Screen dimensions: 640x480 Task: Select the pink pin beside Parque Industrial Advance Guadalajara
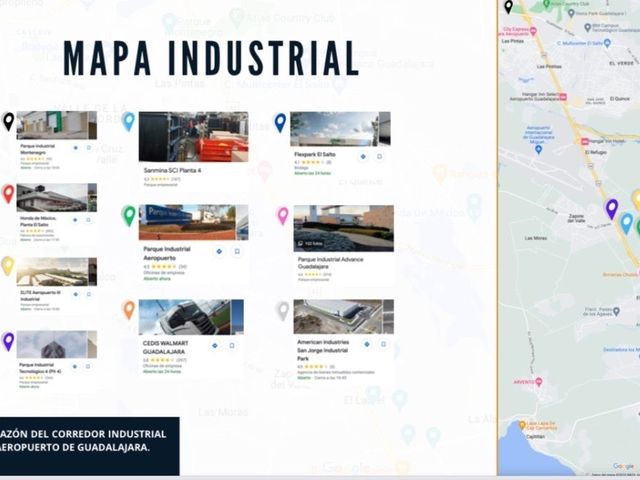pyautogui.click(x=283, y=216)
